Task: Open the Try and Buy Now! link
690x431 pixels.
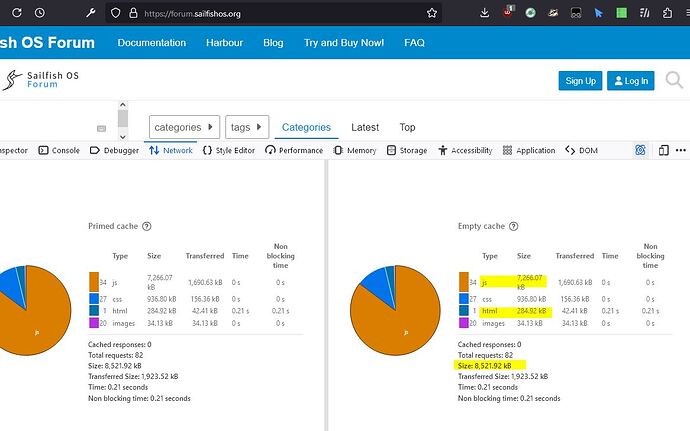Action: 344,43
